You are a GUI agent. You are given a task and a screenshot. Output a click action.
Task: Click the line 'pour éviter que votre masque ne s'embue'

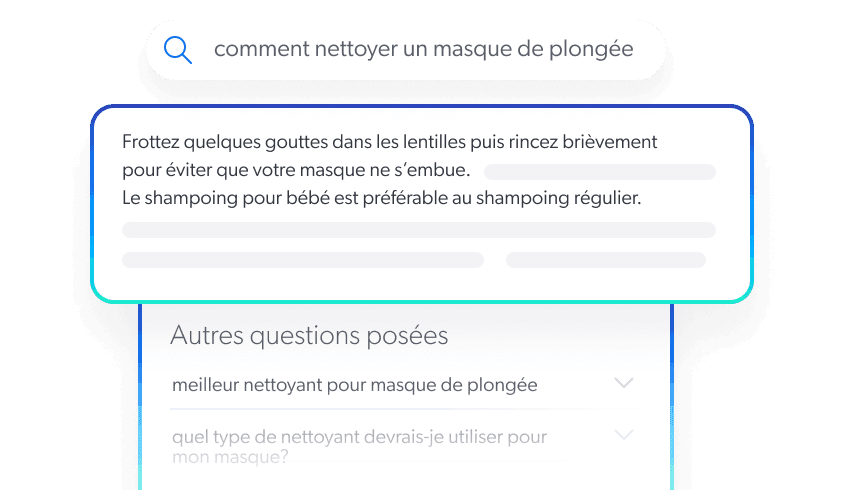point(296,170)
